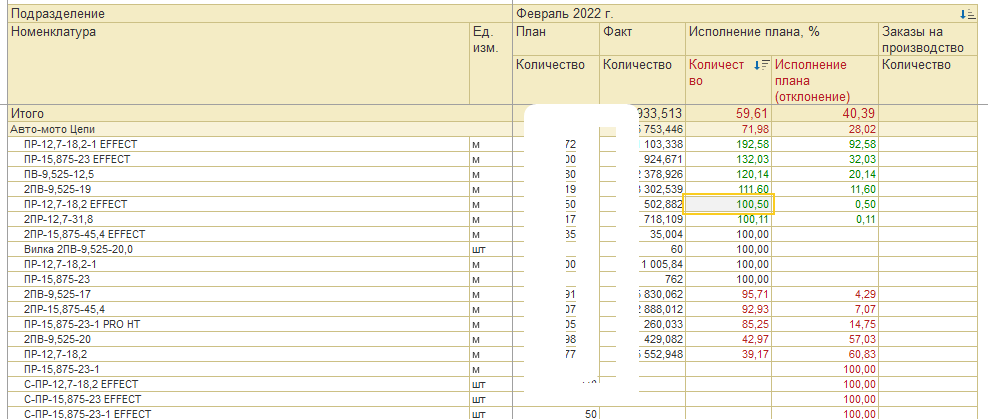
Task: Select item ПР-15,875-23-1 PRO HT
Action: tap(82, 324)
